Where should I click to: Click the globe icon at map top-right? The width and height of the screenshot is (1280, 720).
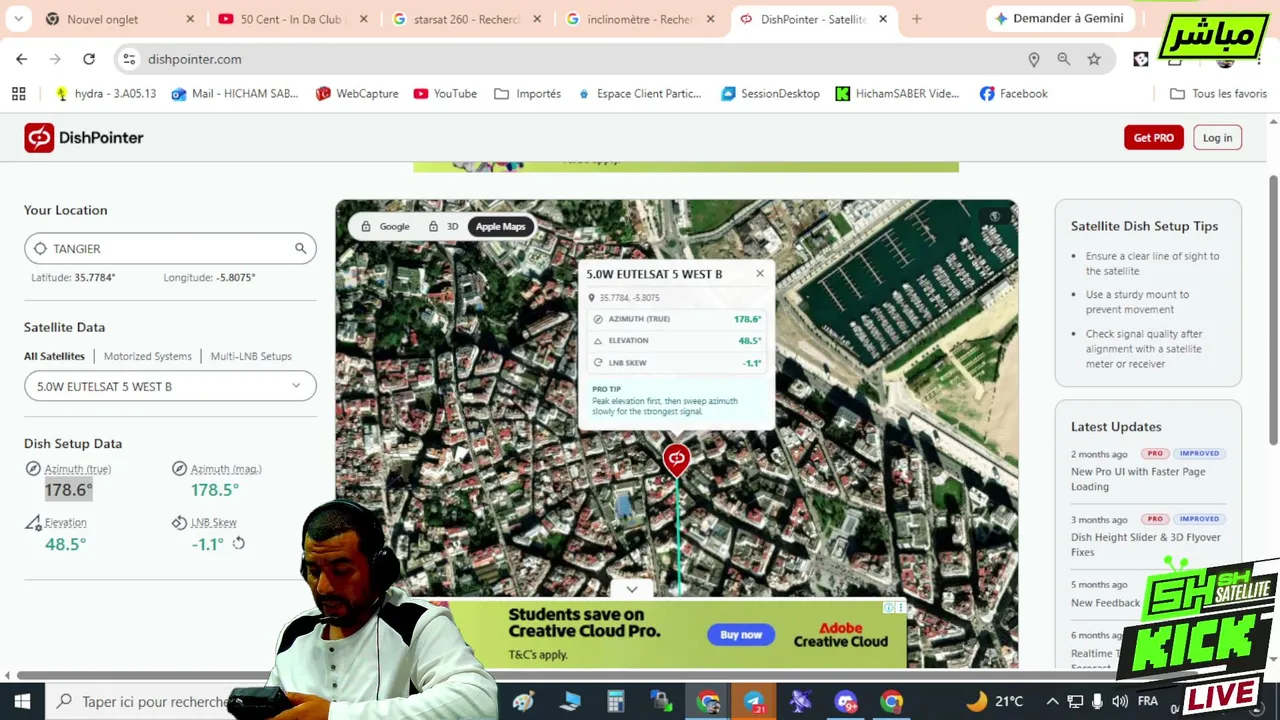click(994, 216)
